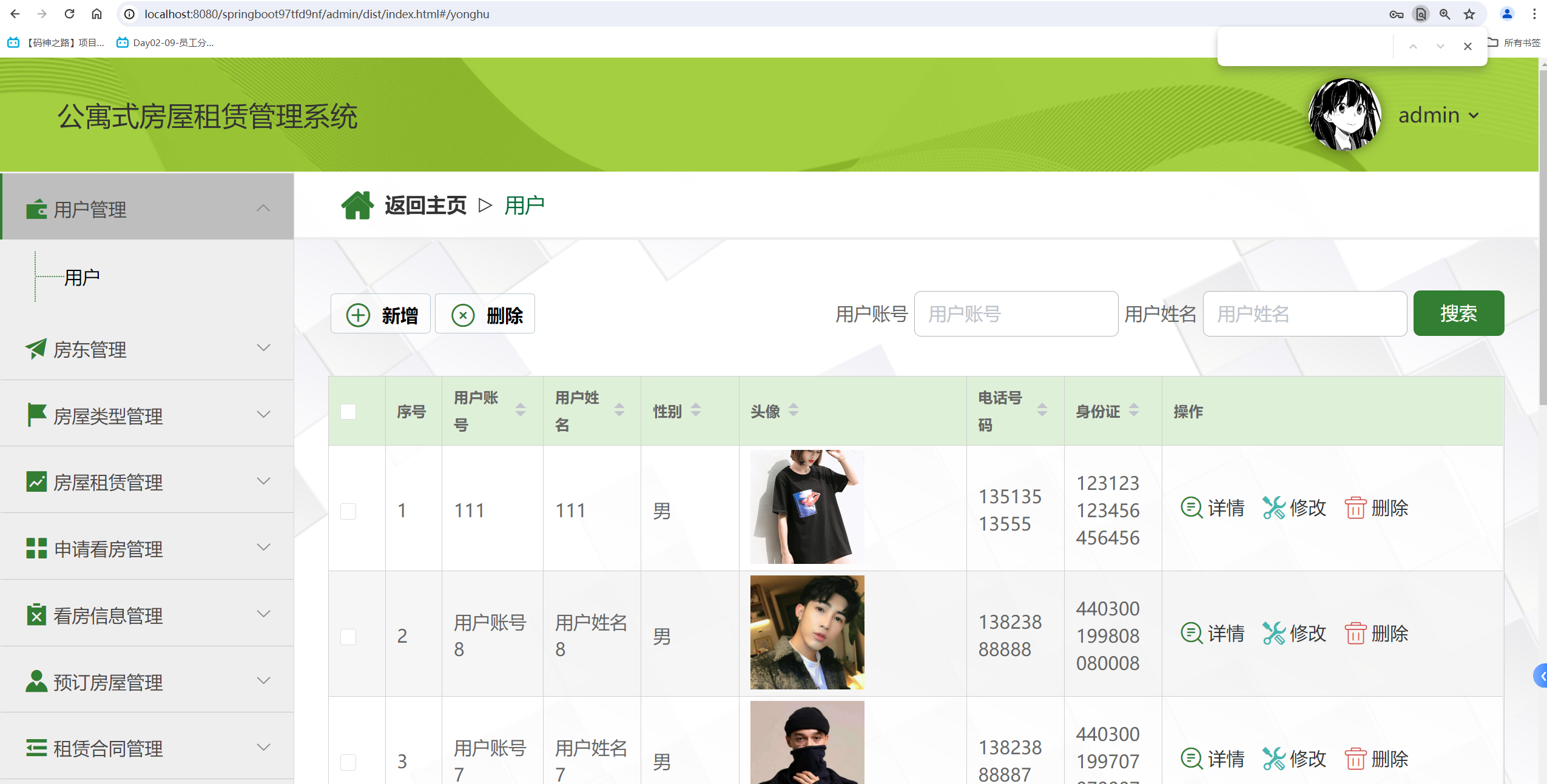Open the 租赁合同管理 sidebar menu

(108, 748)
